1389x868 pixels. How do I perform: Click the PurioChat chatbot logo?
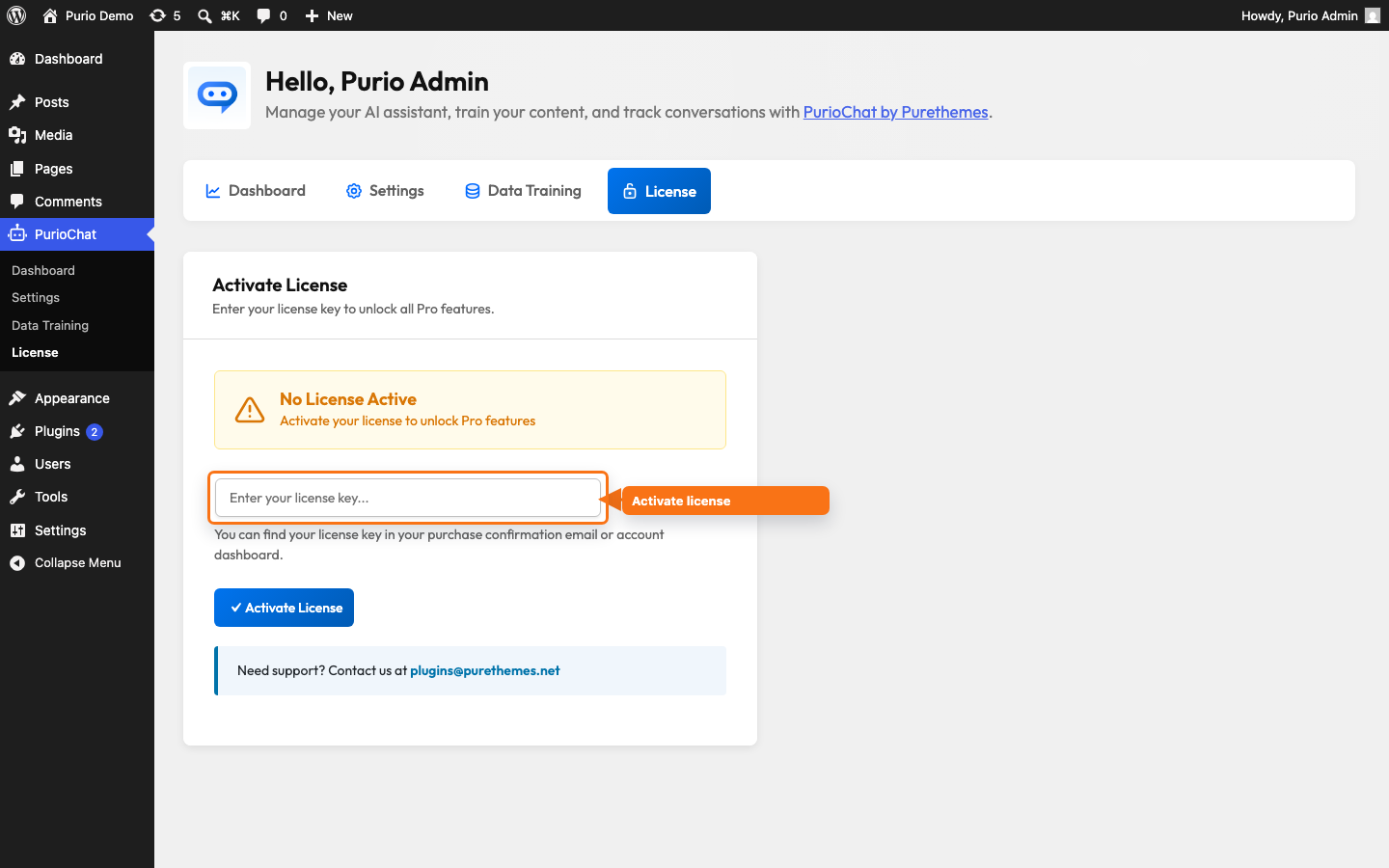217,95
